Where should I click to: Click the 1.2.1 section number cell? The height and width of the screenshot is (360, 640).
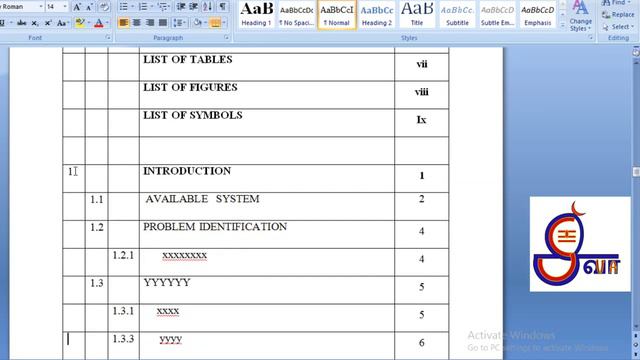click(124, 262)
